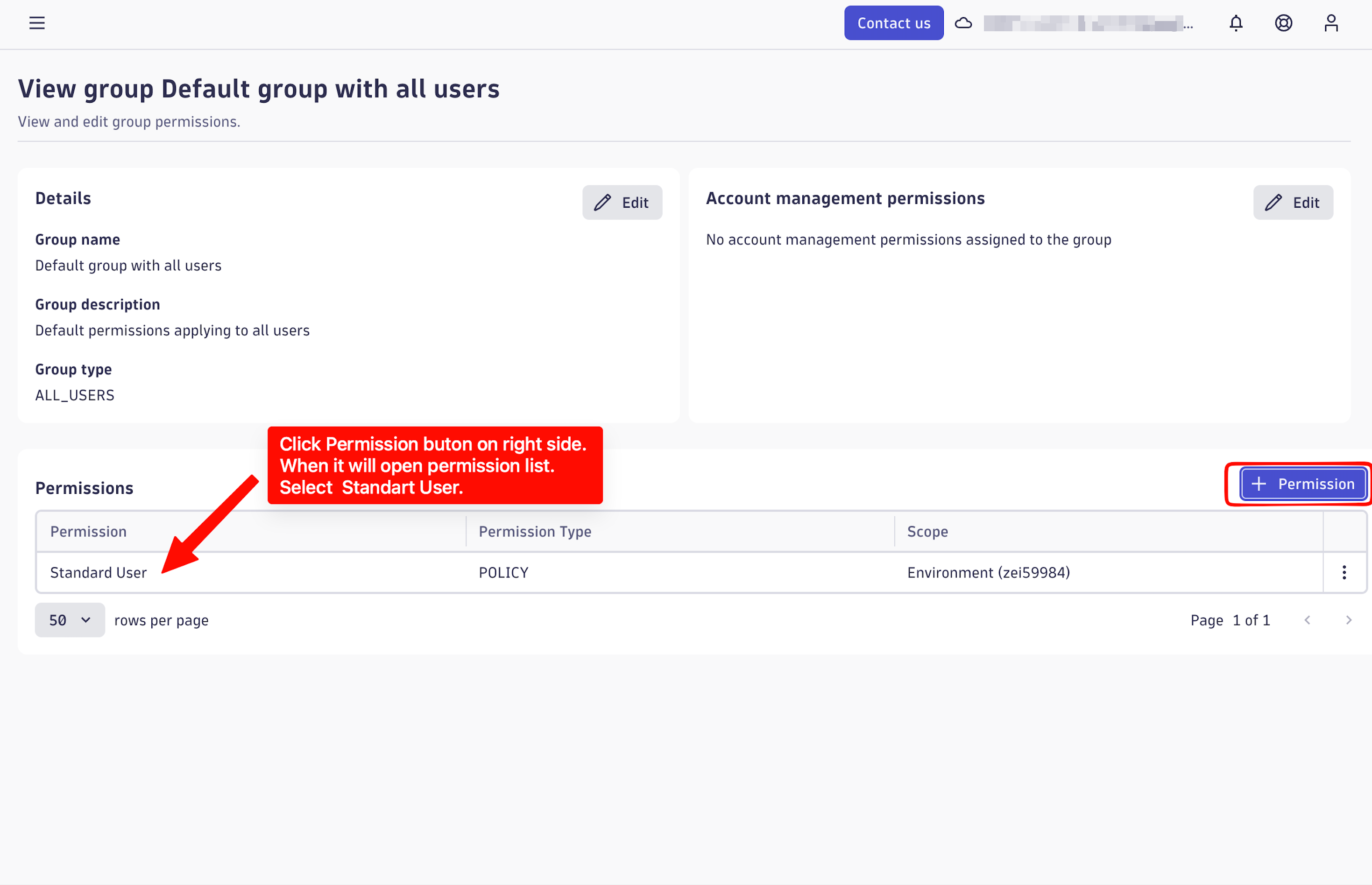Click the Contact us button

(x=893, y=23)
